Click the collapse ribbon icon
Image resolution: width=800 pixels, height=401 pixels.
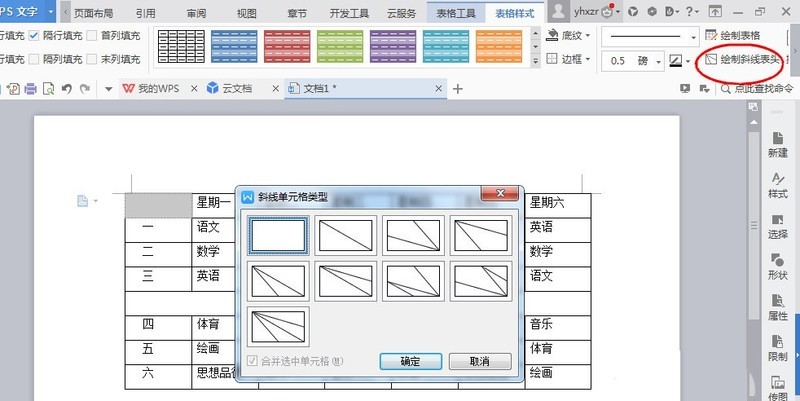click(715, 11)
